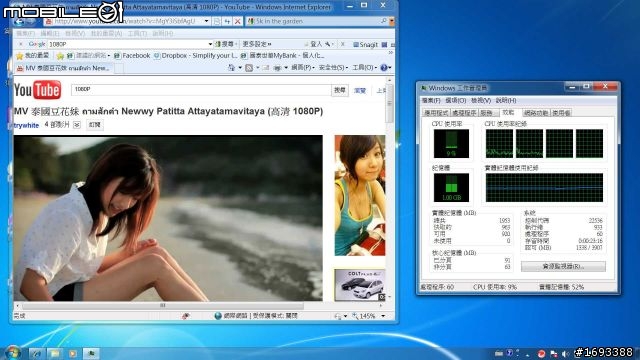Screen dimensions: 640x360
Task: Open Windows Media Player on the taskbar
Action: 73,353
